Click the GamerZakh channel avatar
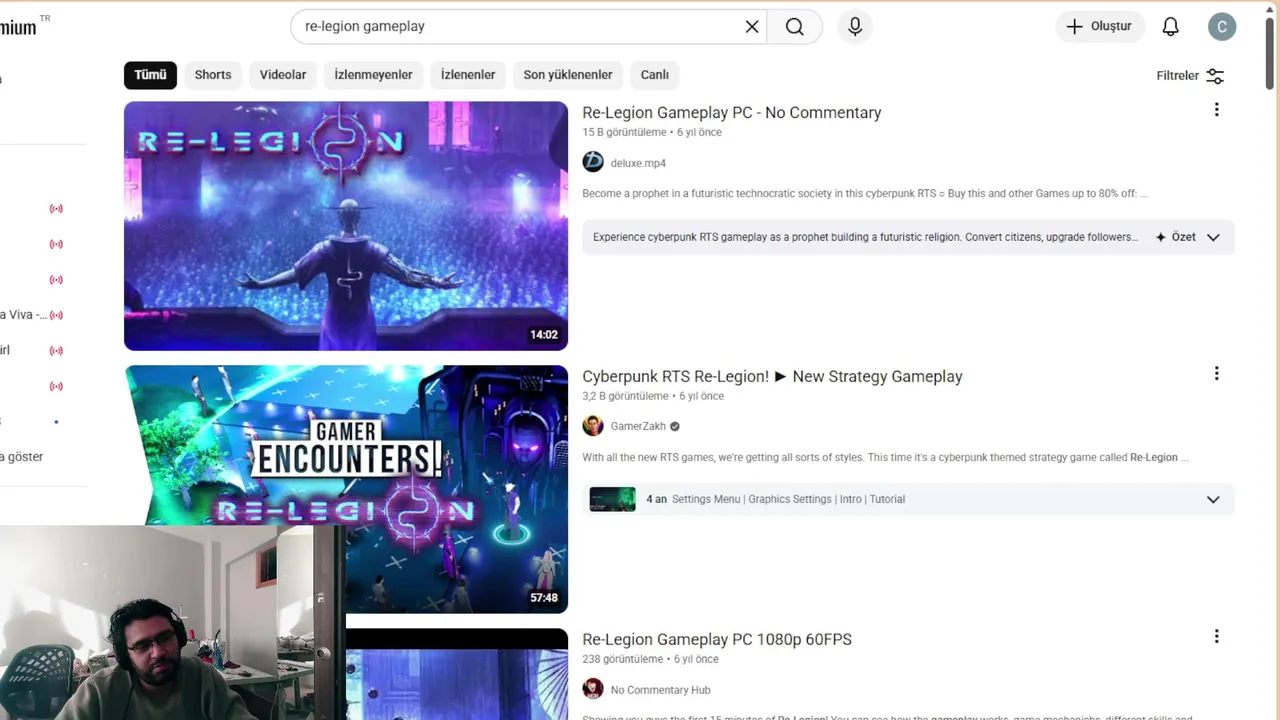This screenshot has height=720, width=1280. pyautogui.click(x=593, y=426)
